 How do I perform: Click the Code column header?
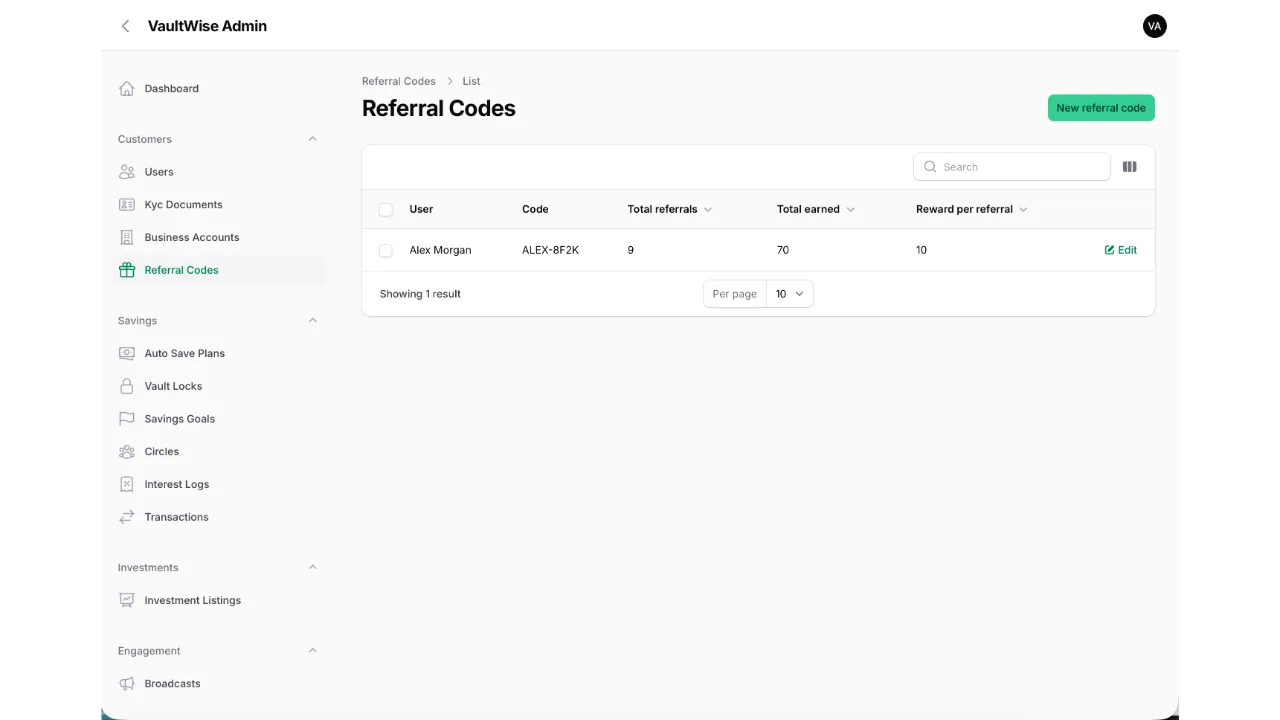(535, 209)
